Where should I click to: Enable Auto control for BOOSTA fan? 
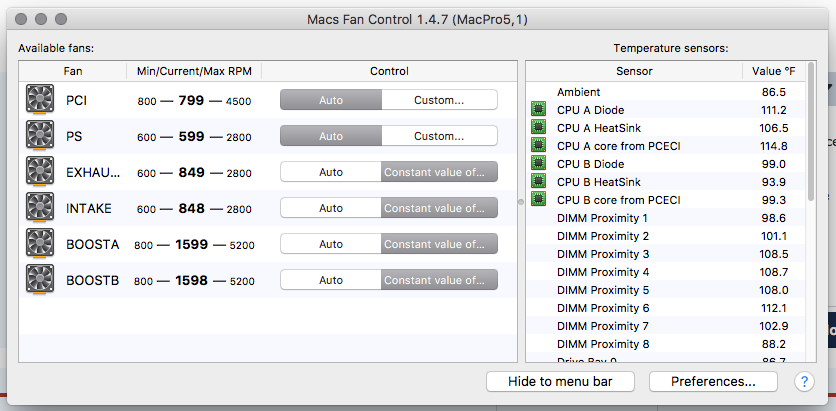pos(331,244)
